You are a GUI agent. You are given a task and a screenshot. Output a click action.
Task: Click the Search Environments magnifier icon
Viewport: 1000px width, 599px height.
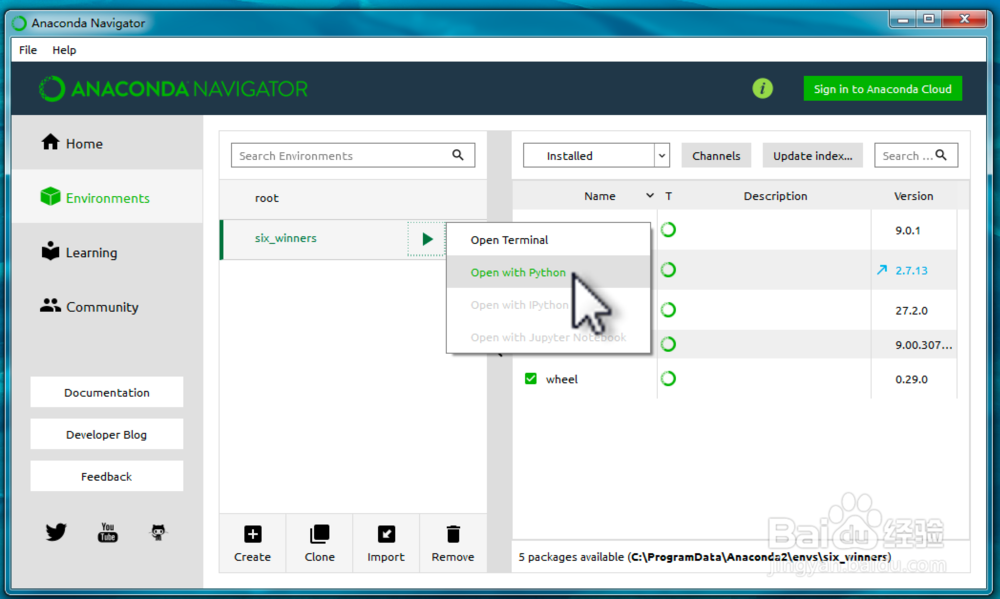click(x=458, y=155)
